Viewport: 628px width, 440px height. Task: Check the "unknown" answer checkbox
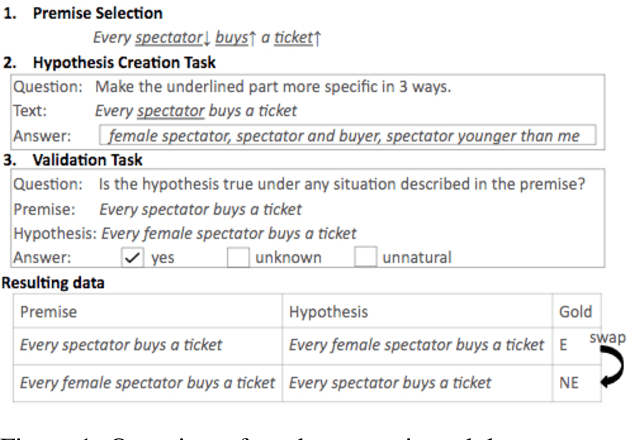(x=238, y=258)
